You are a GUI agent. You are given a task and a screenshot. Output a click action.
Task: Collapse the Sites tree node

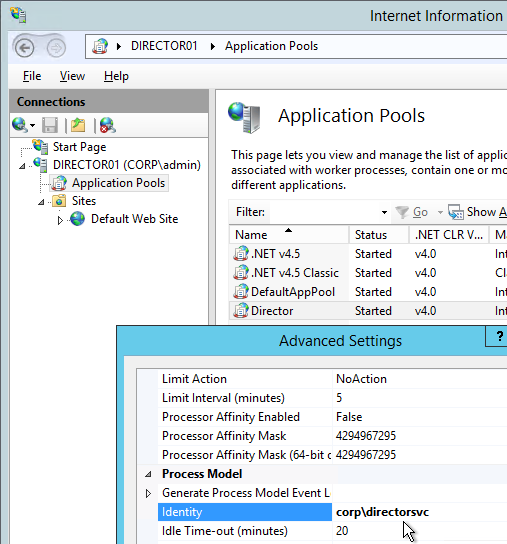coord(41,202)
